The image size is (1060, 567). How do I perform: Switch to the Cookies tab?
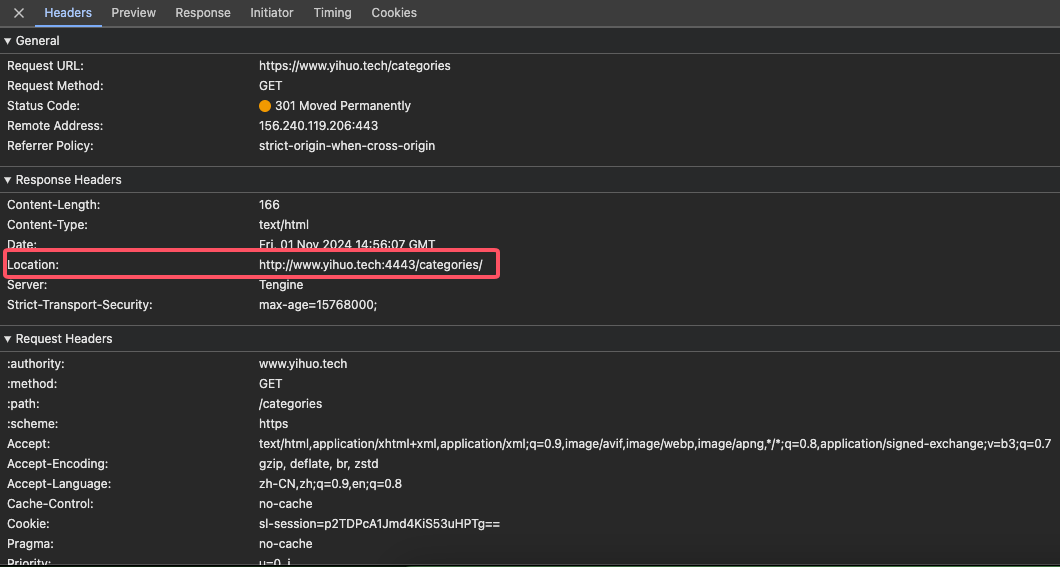coord(394,13)
